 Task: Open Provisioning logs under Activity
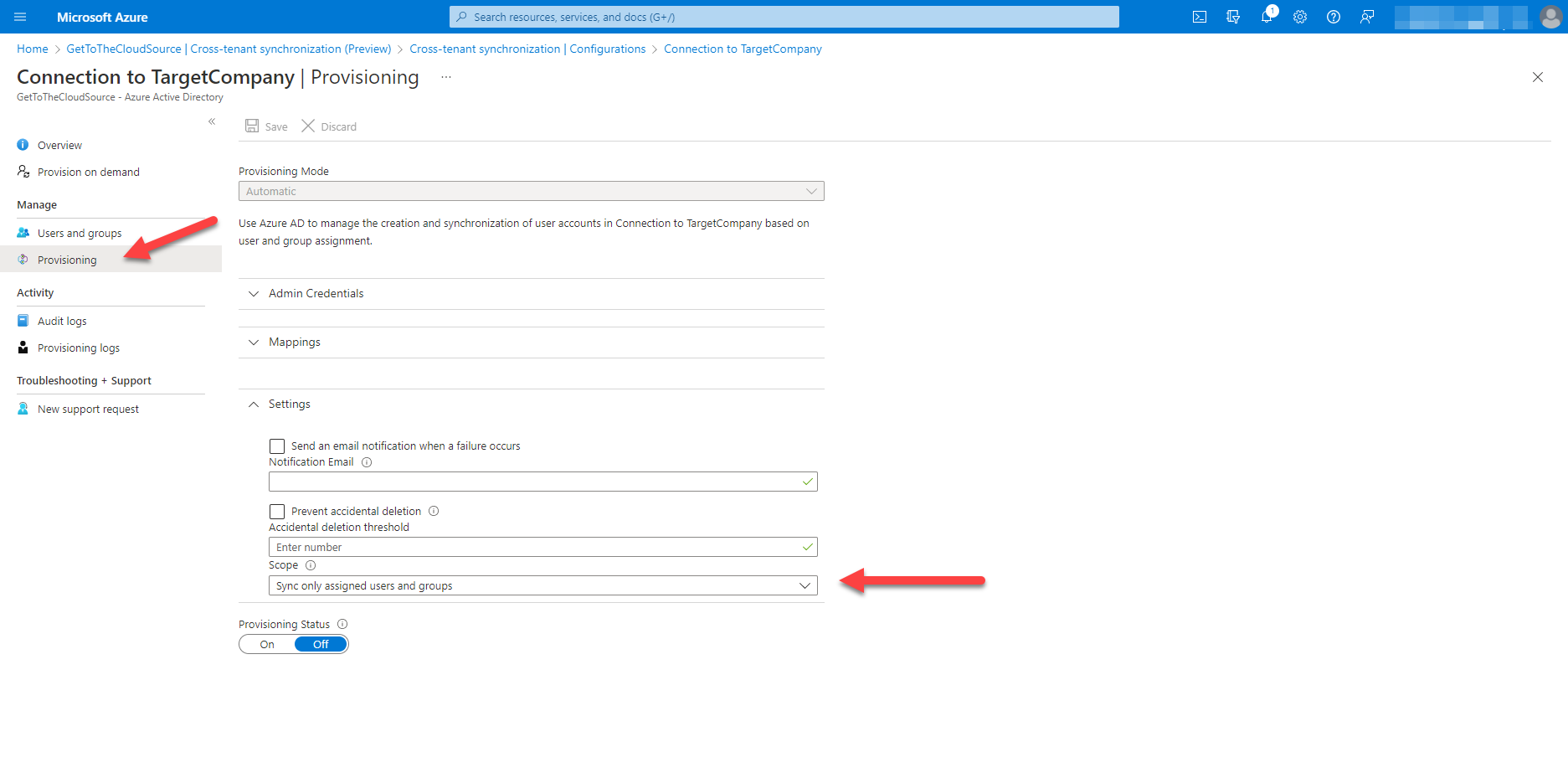tap(78, 348)
